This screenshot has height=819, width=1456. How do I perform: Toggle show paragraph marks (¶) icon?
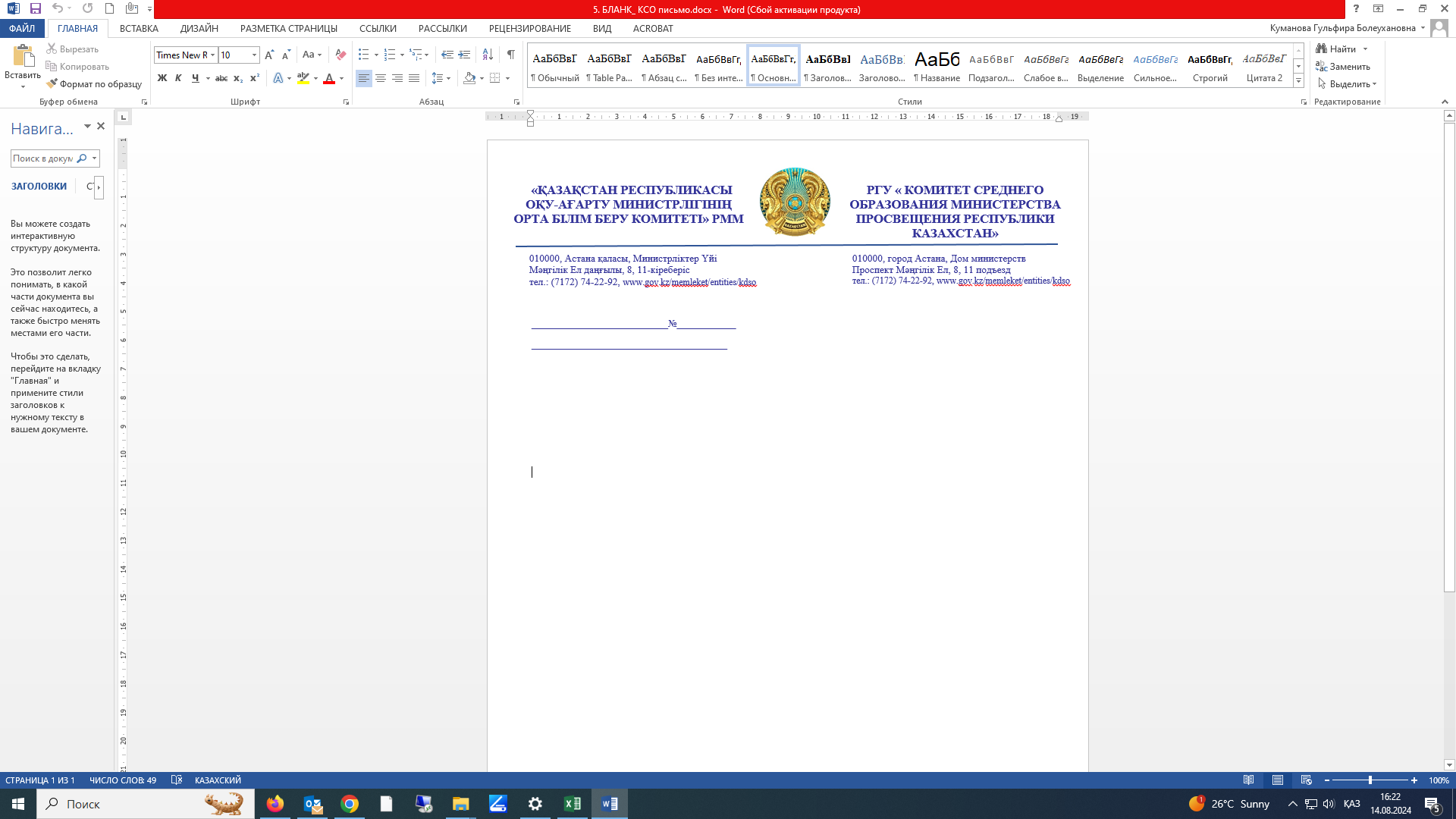pyautogui.click(x=511, y=55)
